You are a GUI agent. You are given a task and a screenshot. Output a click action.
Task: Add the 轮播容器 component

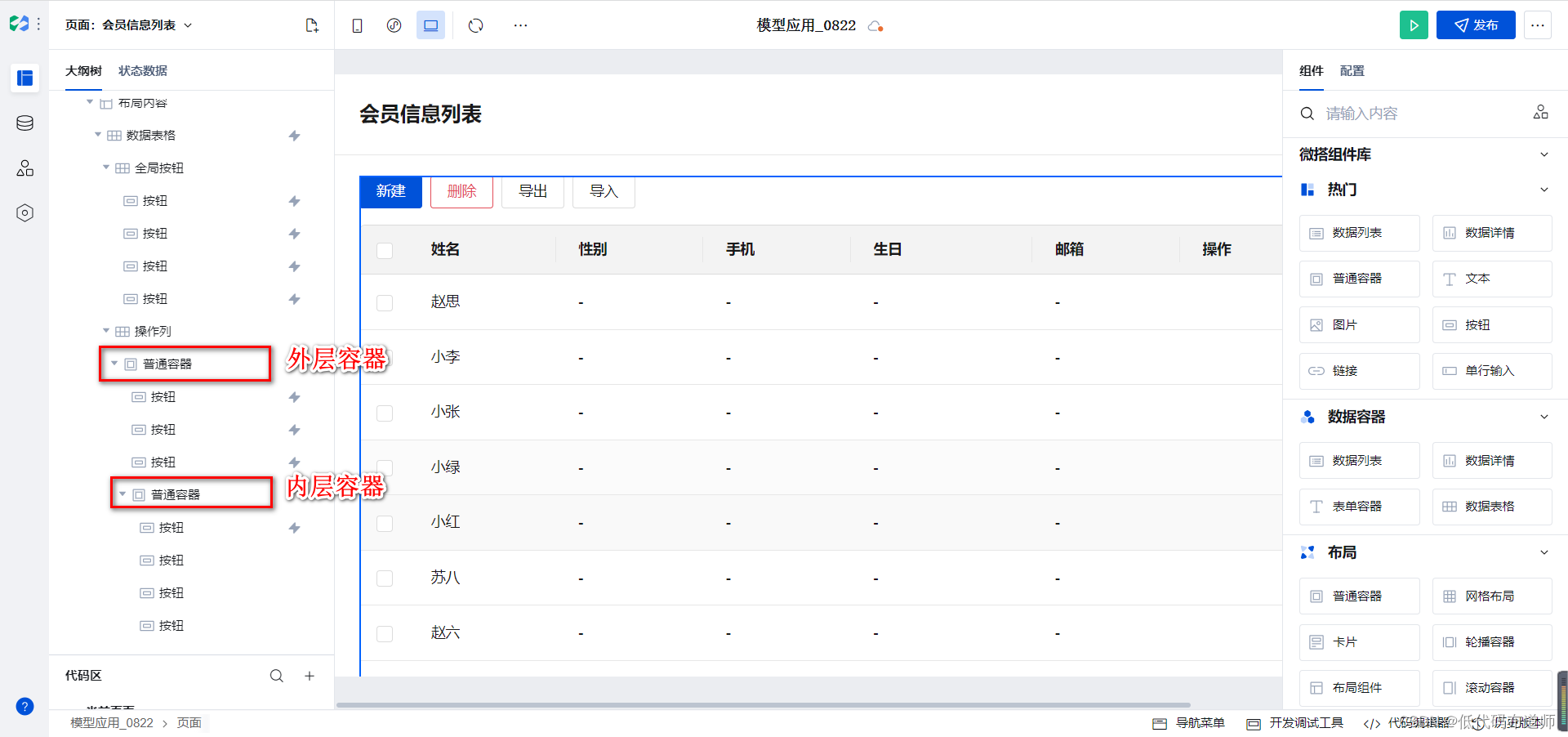pyautogui.click(x=1492, y=642)
